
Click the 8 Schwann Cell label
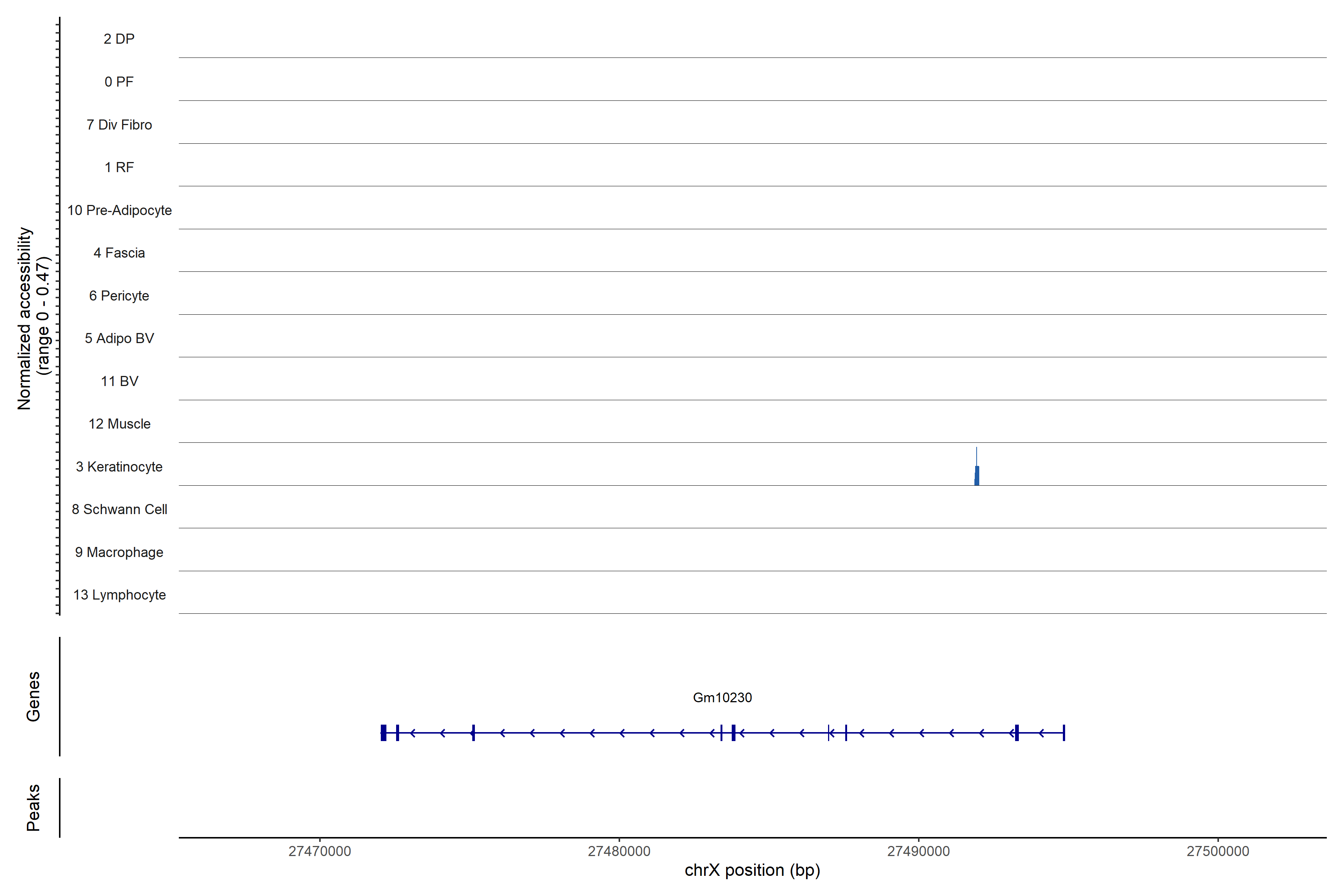click(x=119, y=509)
